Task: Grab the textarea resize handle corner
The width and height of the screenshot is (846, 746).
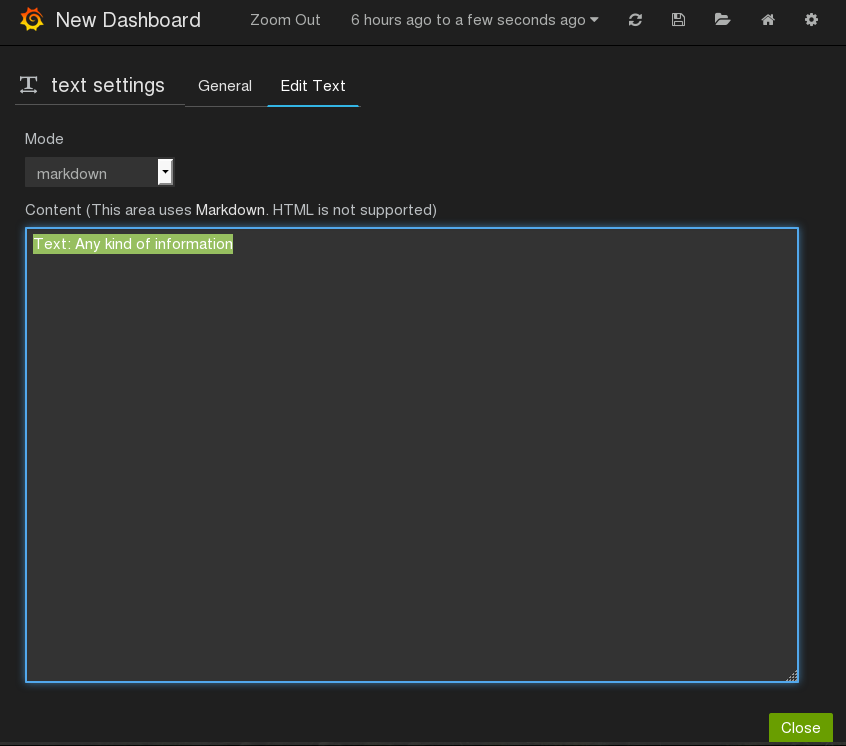Action: [x=791, y=676]
